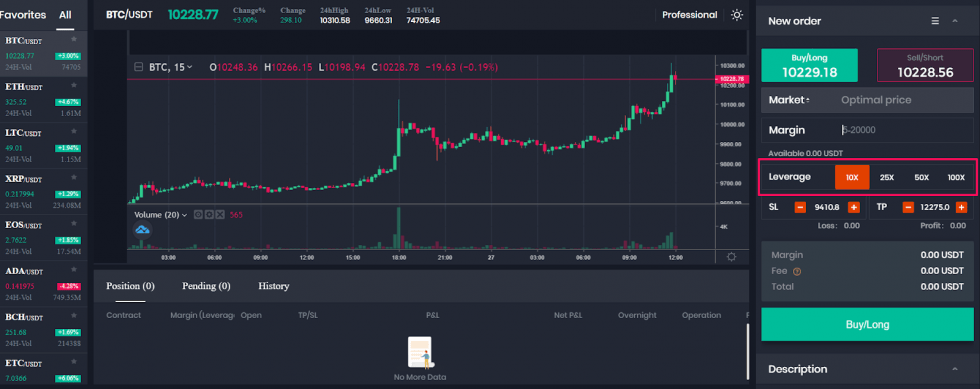Image resolution: width=980 pixels, height=389 pixels.
Task: Hide Volume indicator using eye icon
Action: (x=198, y=215)
